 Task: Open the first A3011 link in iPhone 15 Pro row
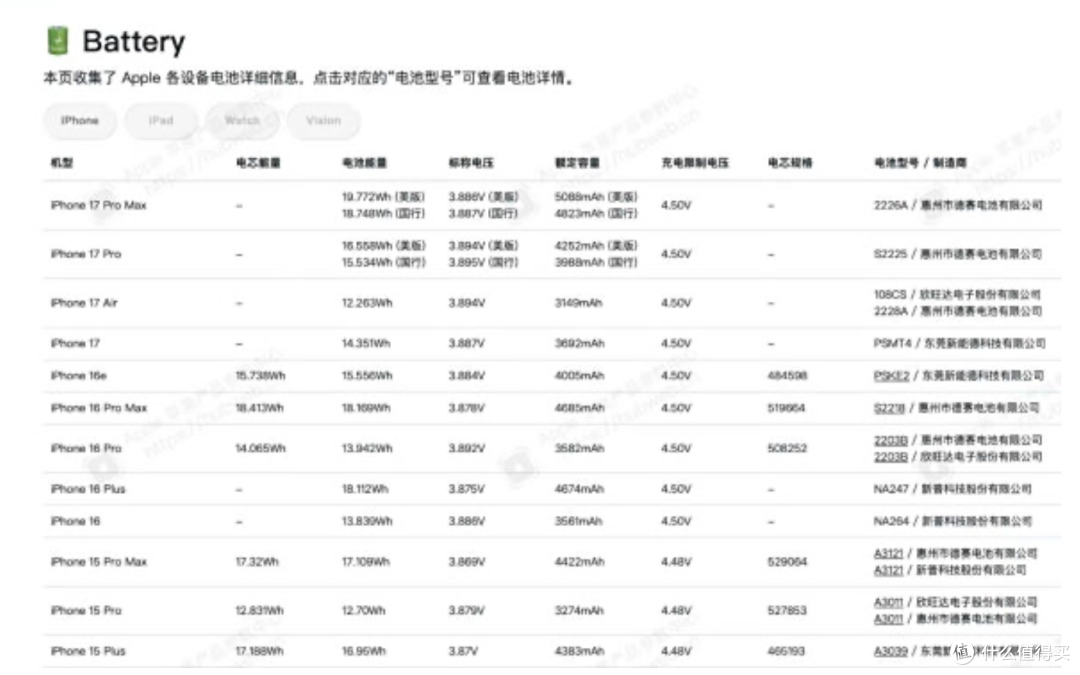(888, 602)
